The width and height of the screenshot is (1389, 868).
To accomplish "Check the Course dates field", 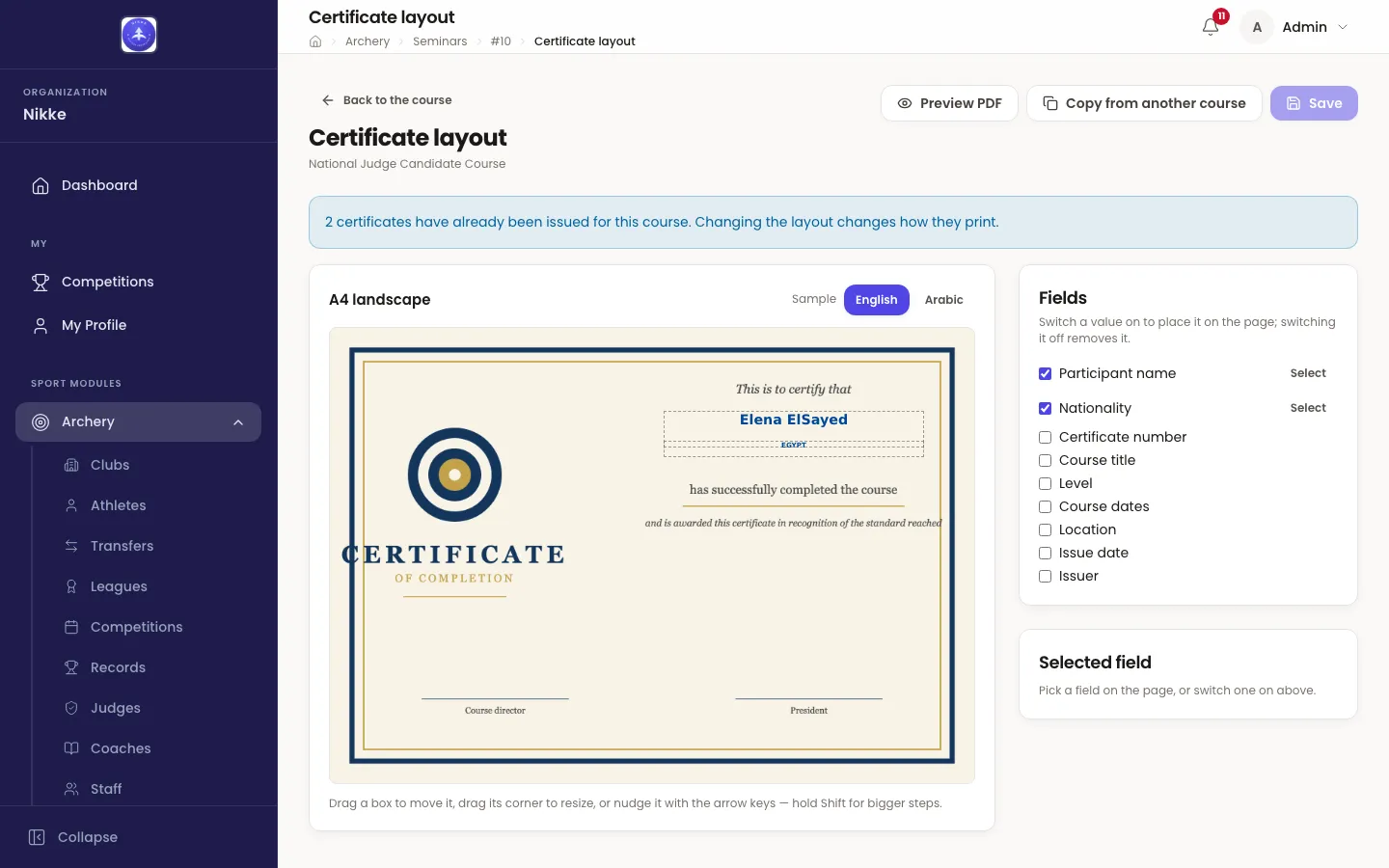I will point(1045,506).
